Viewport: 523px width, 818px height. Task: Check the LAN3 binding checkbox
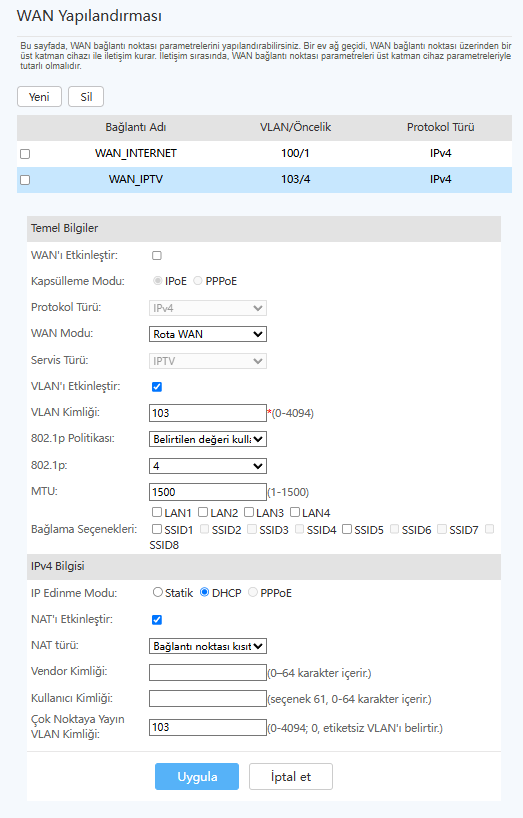coord(249,512)
